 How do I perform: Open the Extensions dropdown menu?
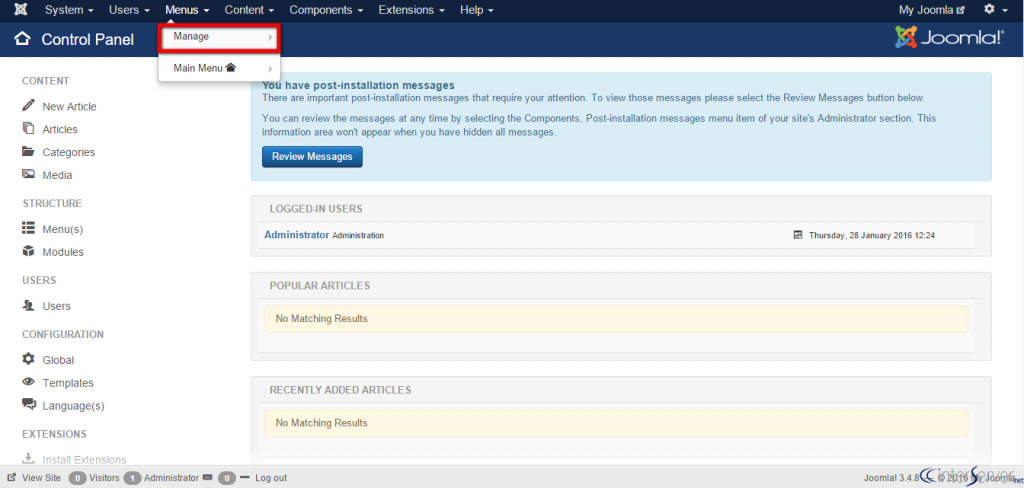[x=411, y=10]
